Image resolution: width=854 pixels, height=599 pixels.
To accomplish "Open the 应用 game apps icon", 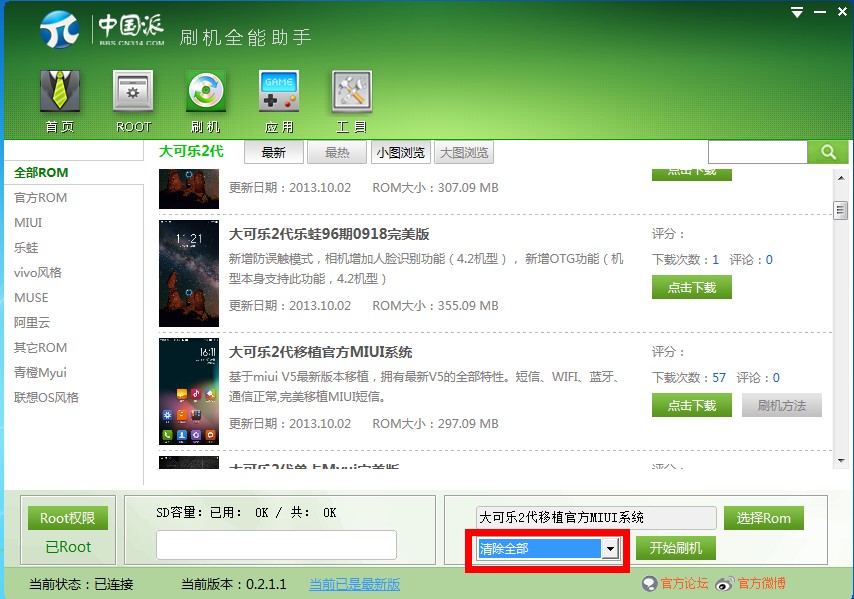I will (x=279, y=102).
